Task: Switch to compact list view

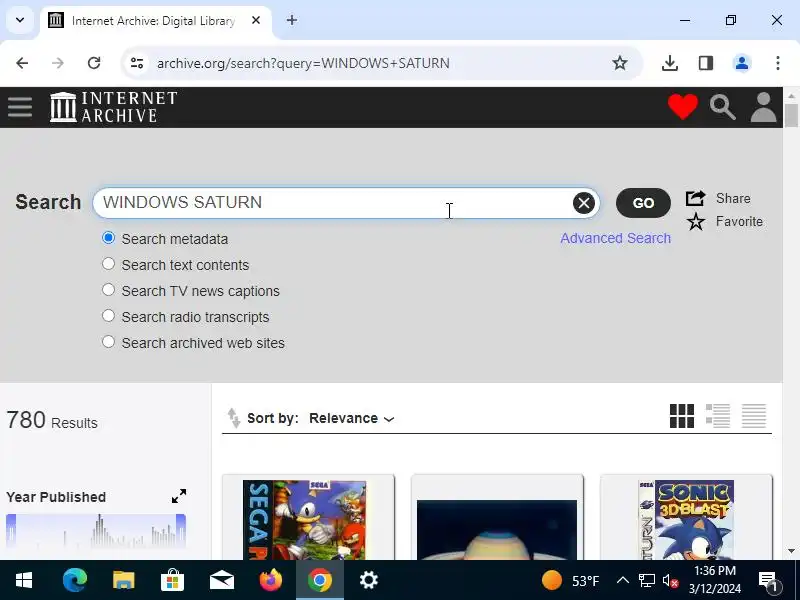Action: [x=754, y=416]
